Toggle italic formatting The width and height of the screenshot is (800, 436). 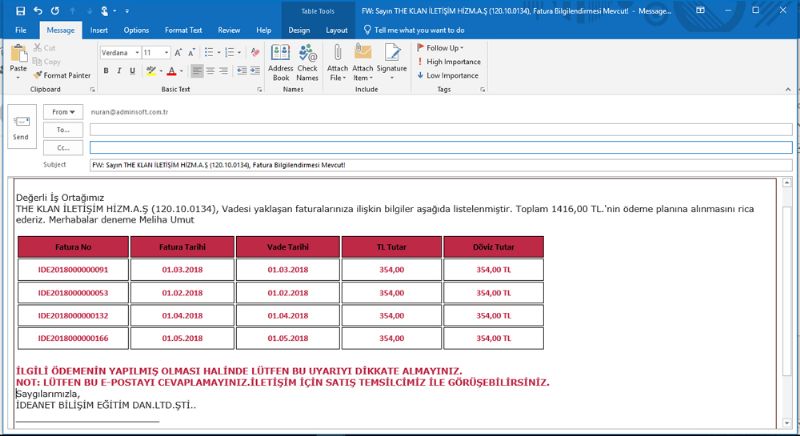(119, 71)
